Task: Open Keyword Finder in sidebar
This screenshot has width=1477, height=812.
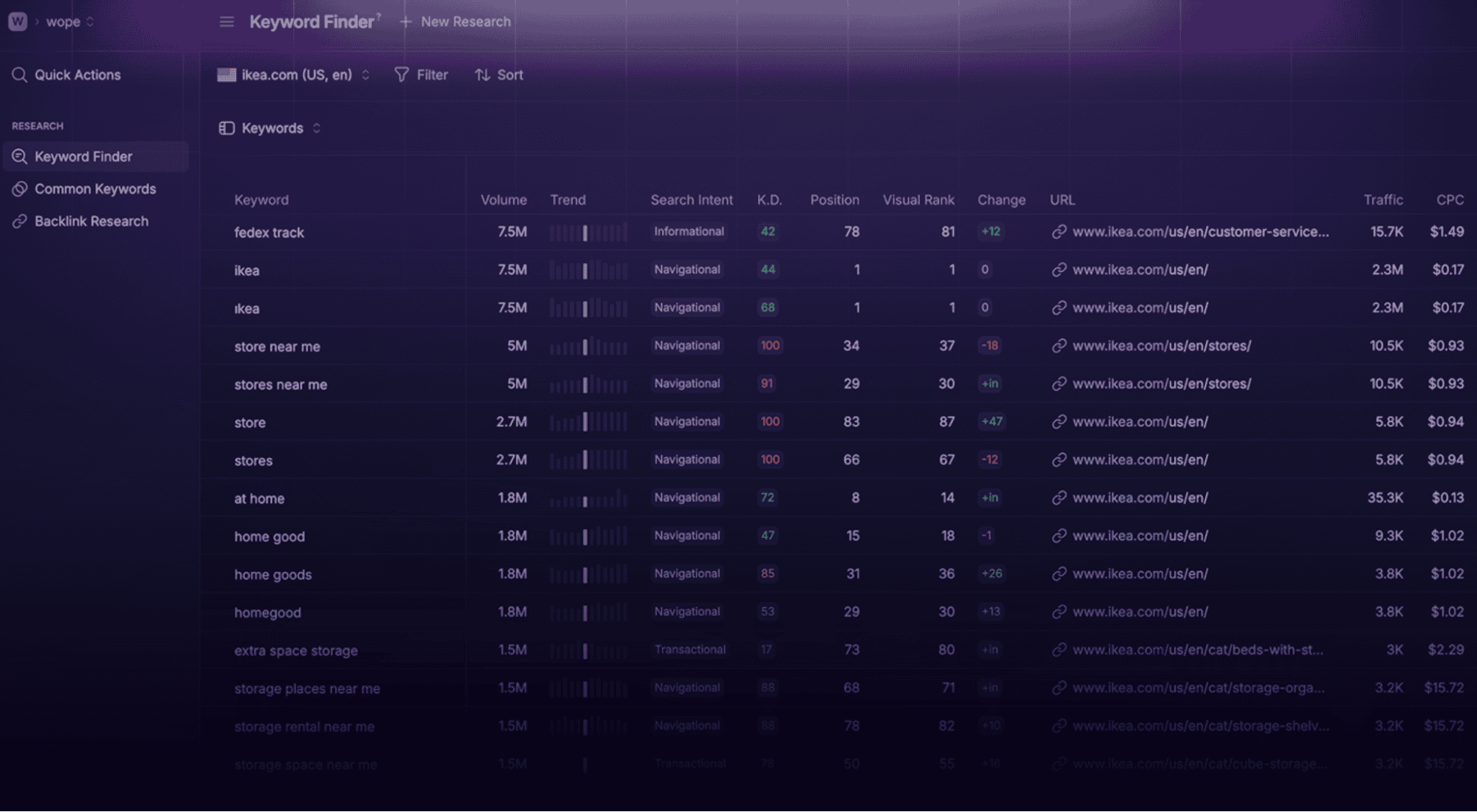Action: click(83, 157)
